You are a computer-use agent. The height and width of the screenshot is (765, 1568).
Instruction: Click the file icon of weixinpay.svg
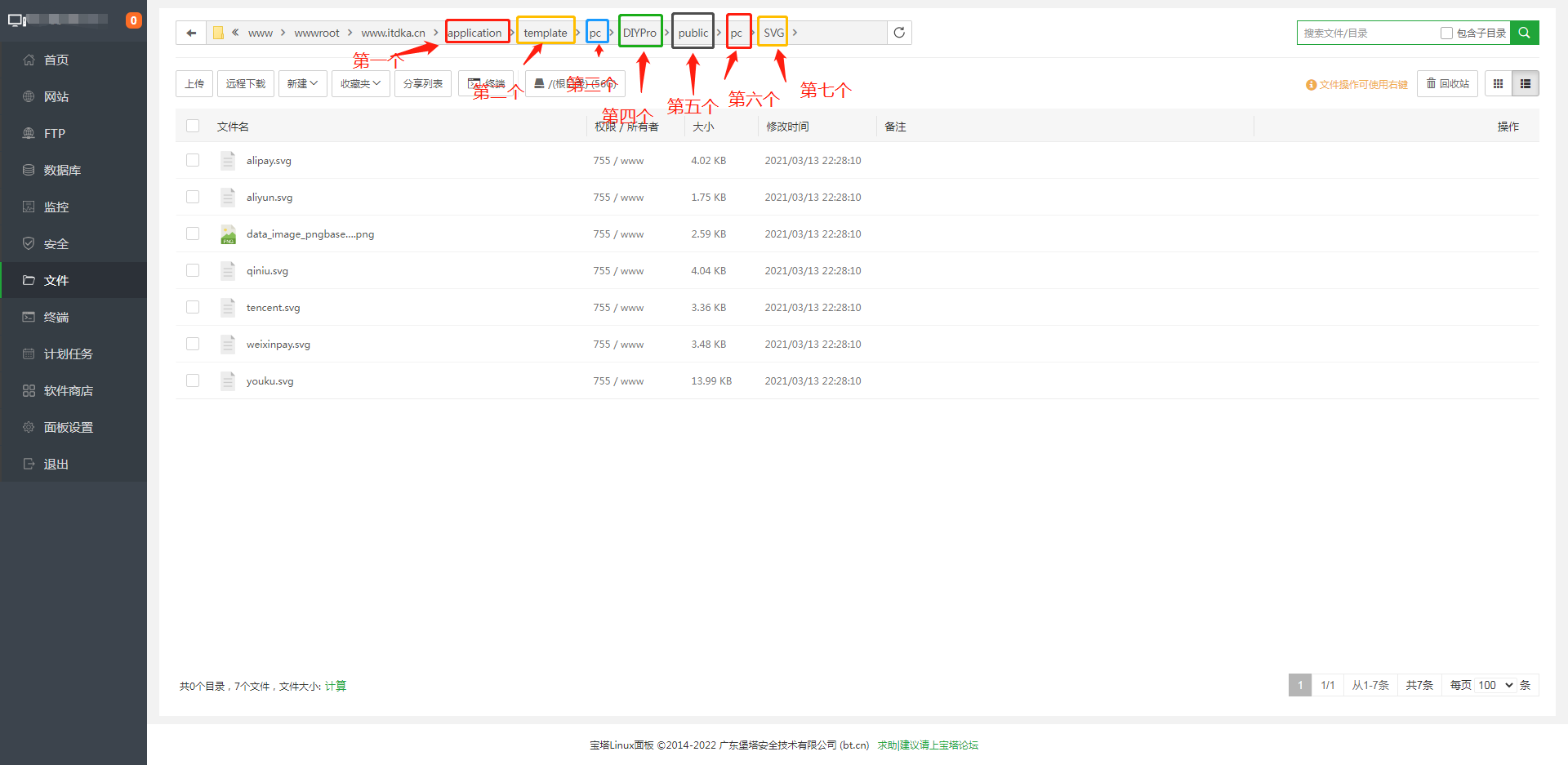[x=228, y=344]
